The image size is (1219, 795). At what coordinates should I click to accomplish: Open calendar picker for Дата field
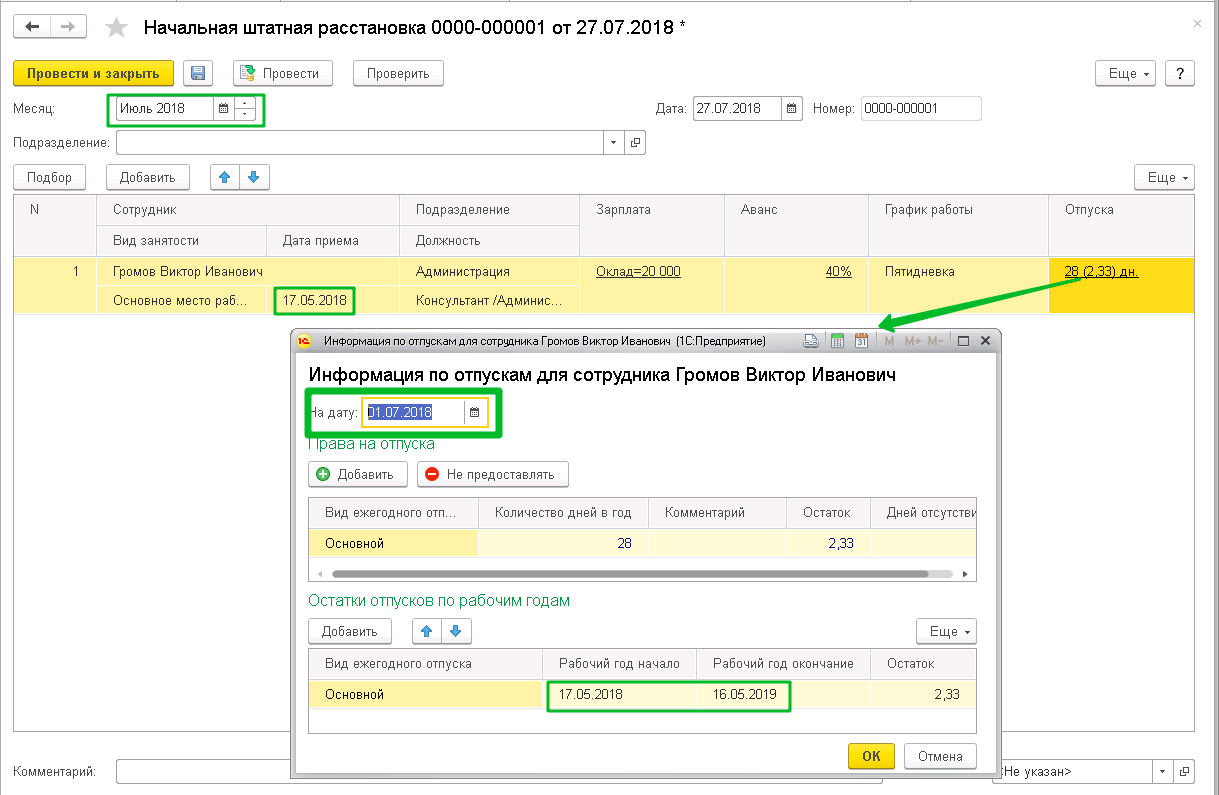(x=791, y=108)
